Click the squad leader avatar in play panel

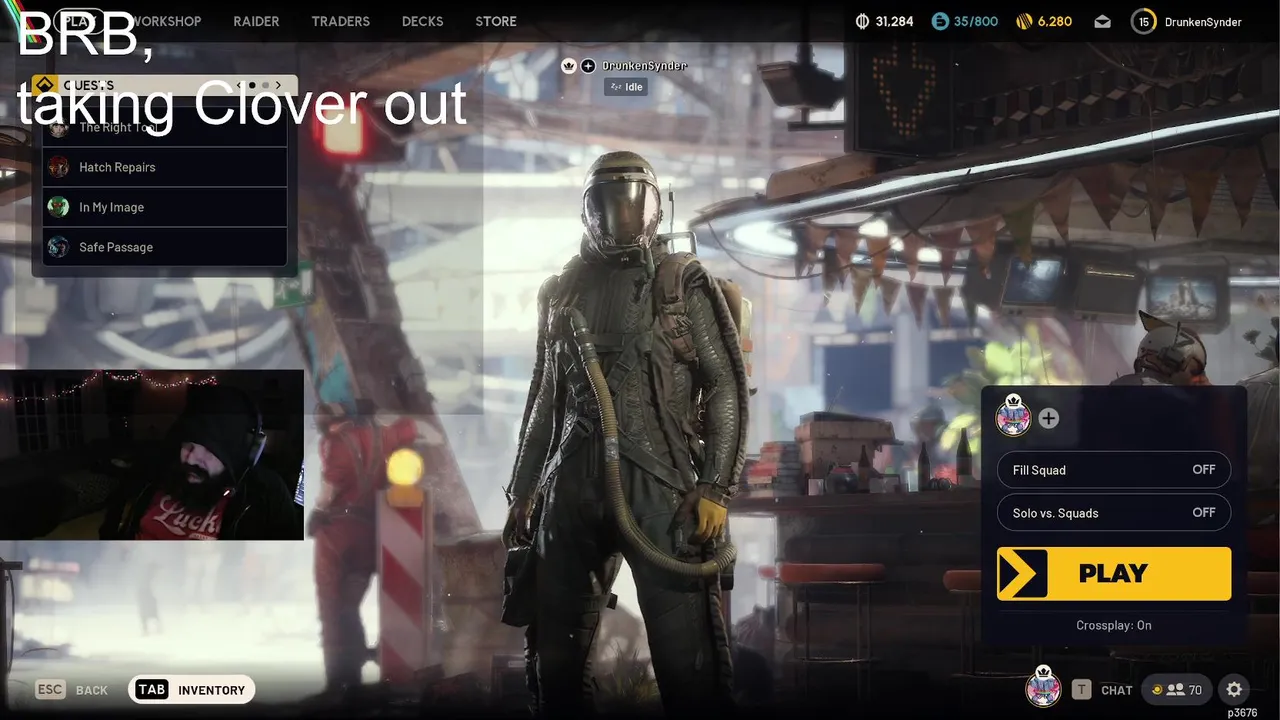(x=1013, y=416)
